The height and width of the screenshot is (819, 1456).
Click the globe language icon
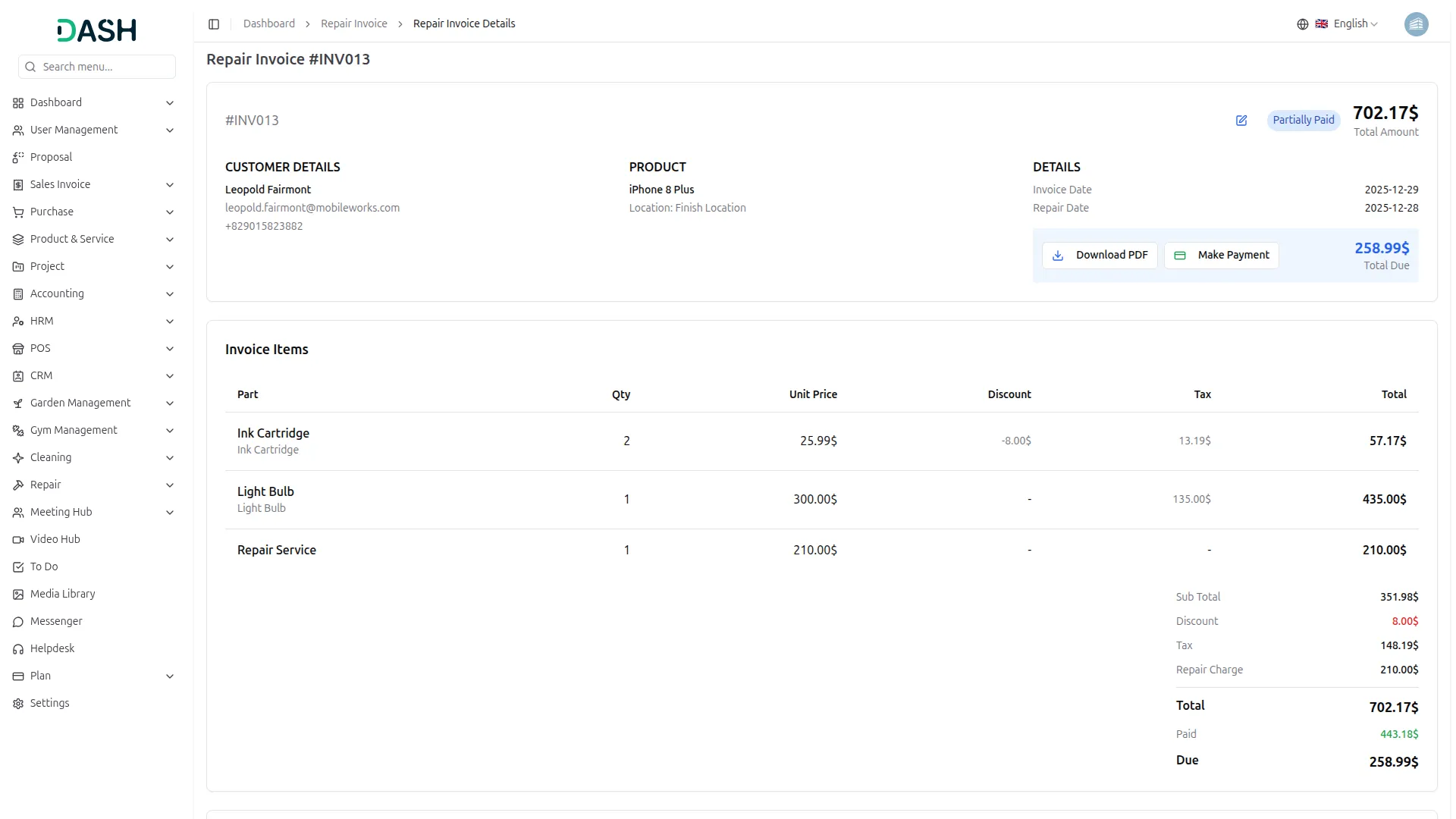(1303, 24)
